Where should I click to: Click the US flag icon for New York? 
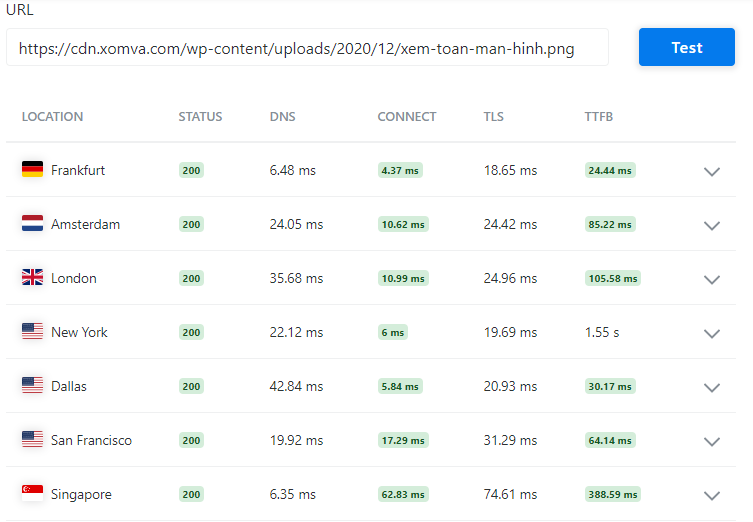click(32, 332)
